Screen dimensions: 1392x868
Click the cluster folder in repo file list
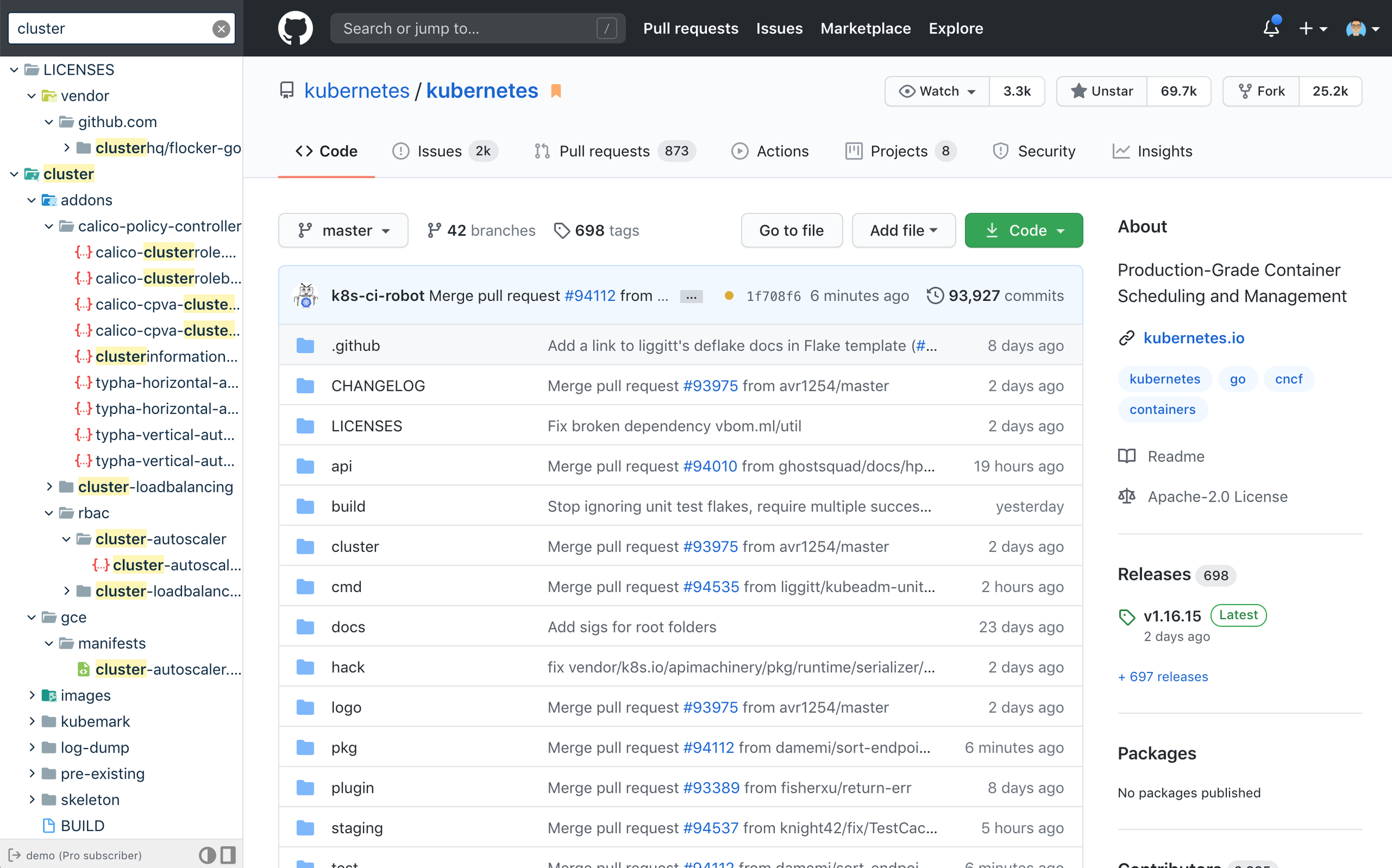[x=355, y=546]
